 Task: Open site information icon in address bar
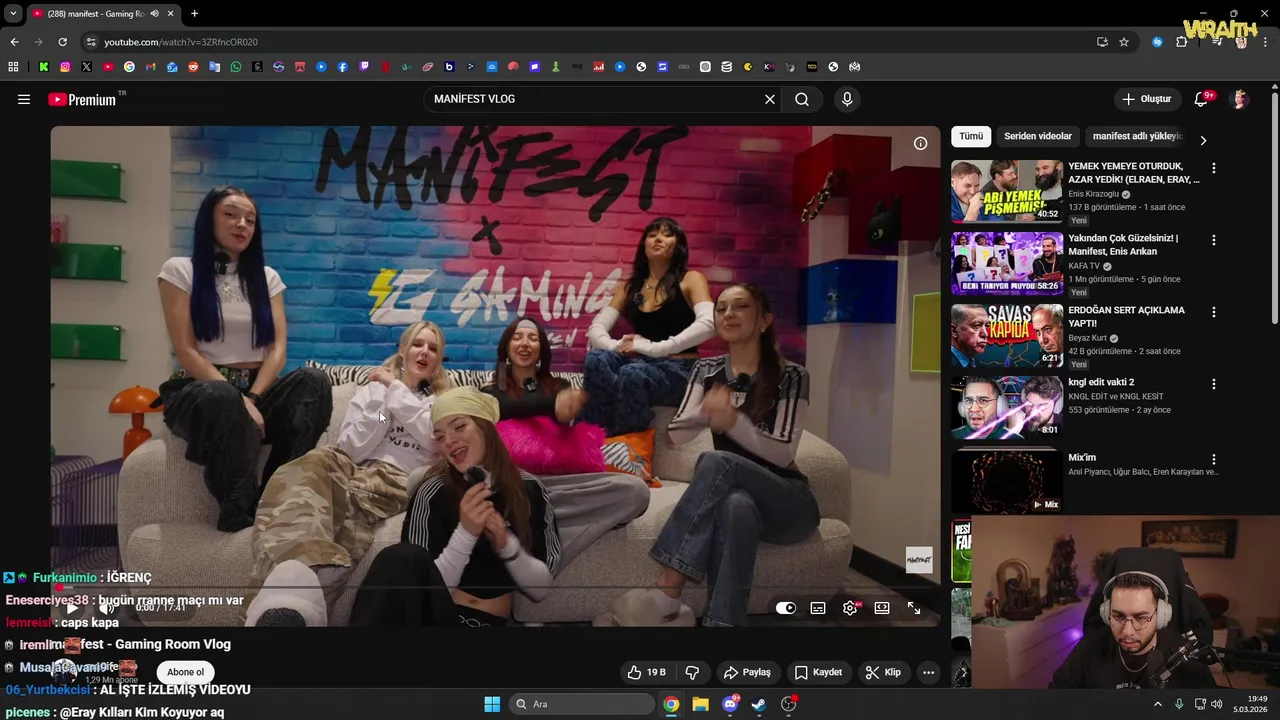(91, 42)
